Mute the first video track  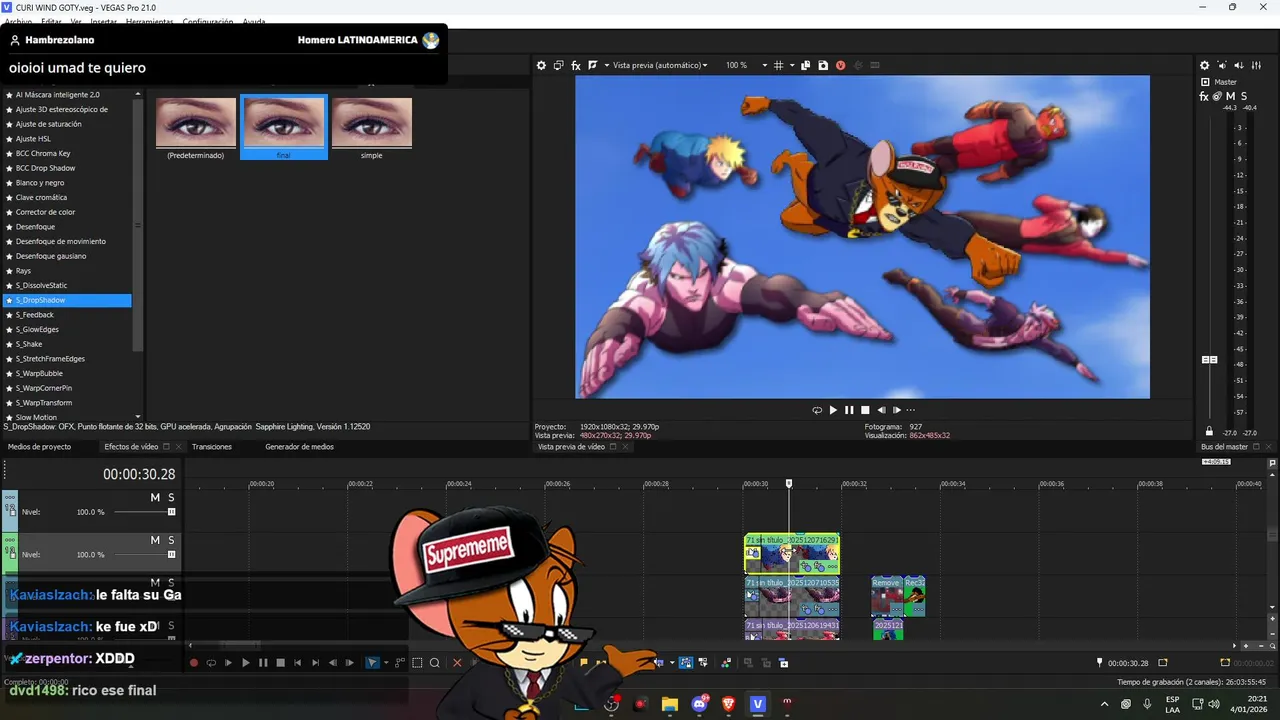point(155,497)
